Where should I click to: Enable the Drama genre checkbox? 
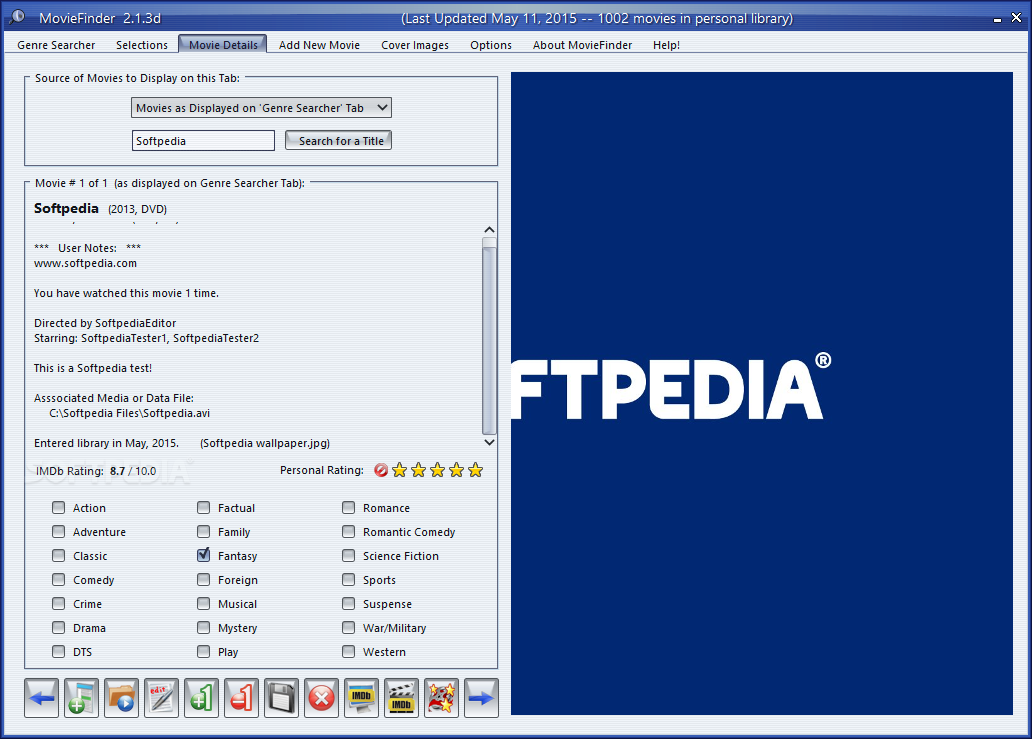point(59,627)
